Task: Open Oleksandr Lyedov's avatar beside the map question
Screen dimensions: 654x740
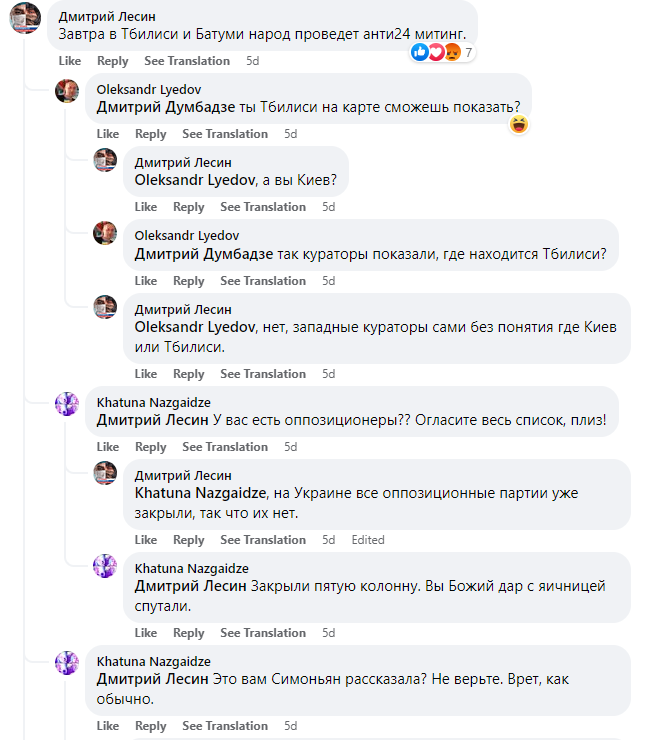Action: point(68,91)
